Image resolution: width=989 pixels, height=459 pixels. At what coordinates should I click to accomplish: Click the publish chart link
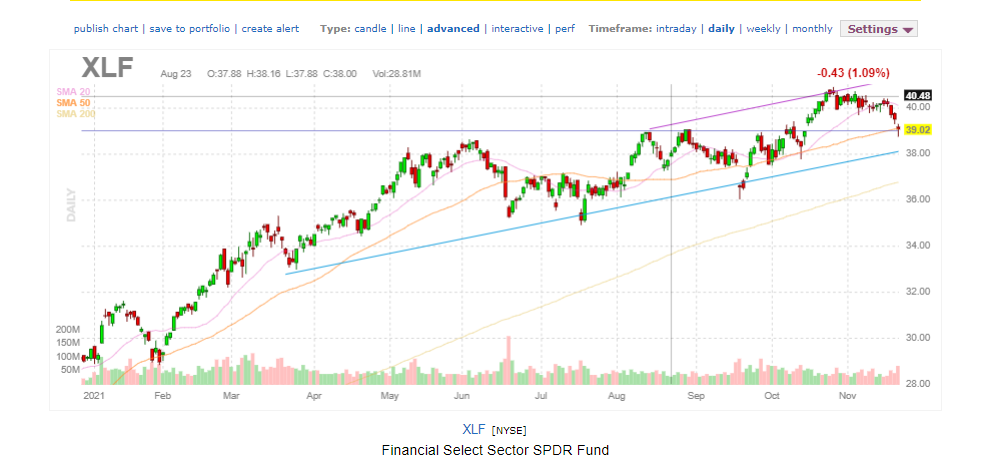tap(107, 28)
